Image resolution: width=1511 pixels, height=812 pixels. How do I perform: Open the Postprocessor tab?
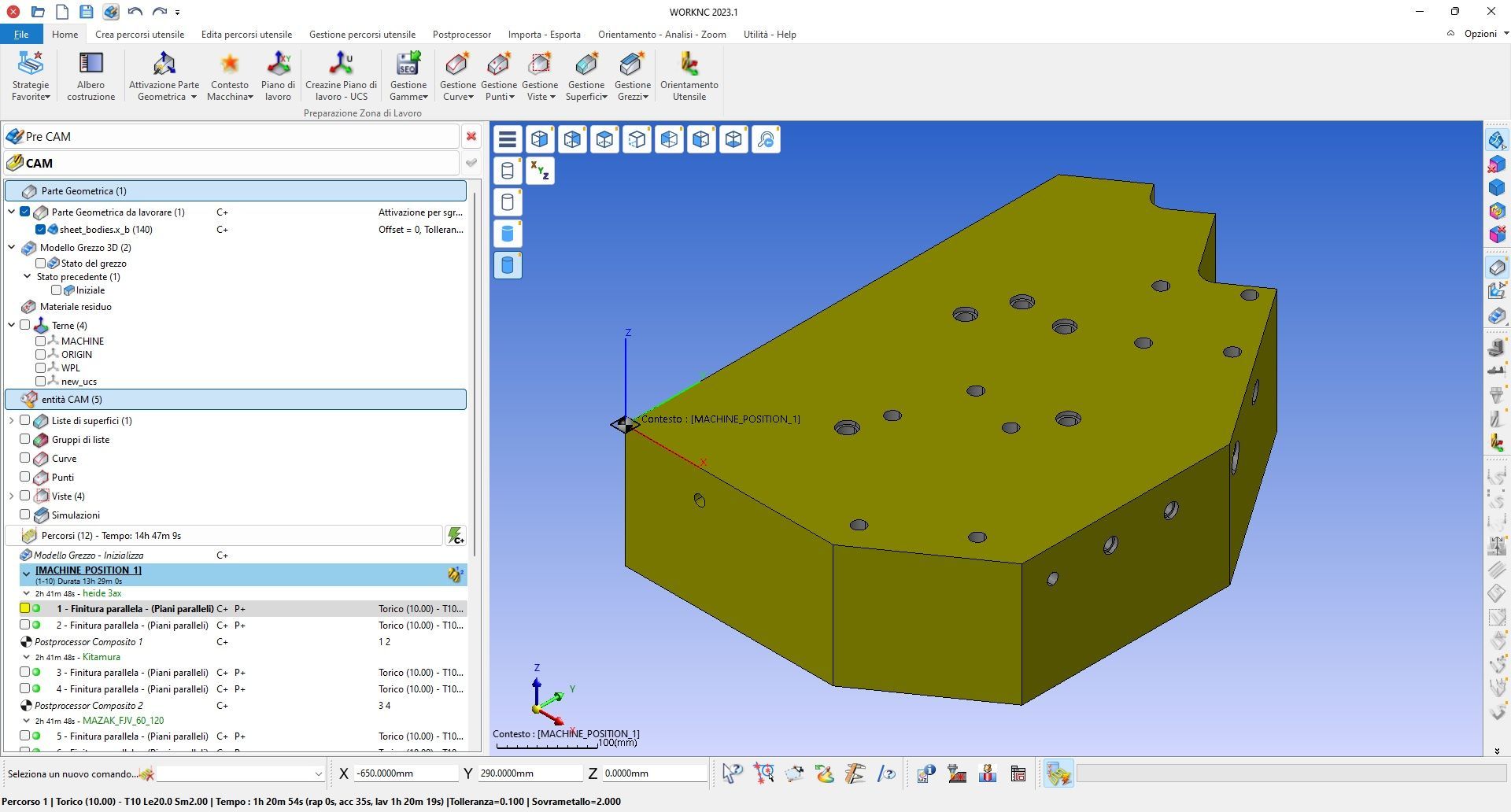tap(462, 34)
